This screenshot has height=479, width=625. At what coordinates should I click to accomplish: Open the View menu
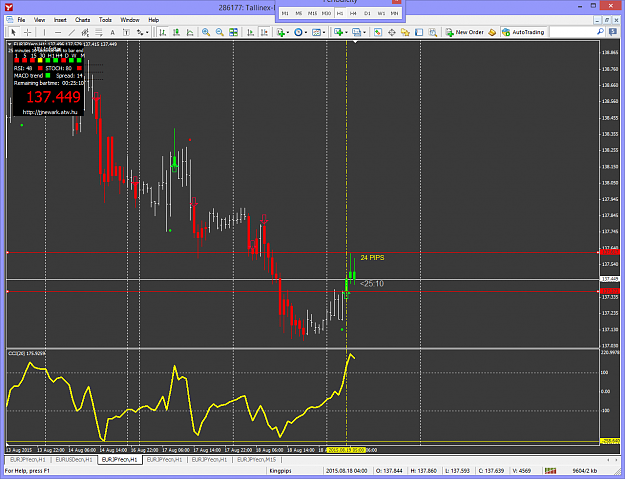pyautogui.click(x=39, y=20)
